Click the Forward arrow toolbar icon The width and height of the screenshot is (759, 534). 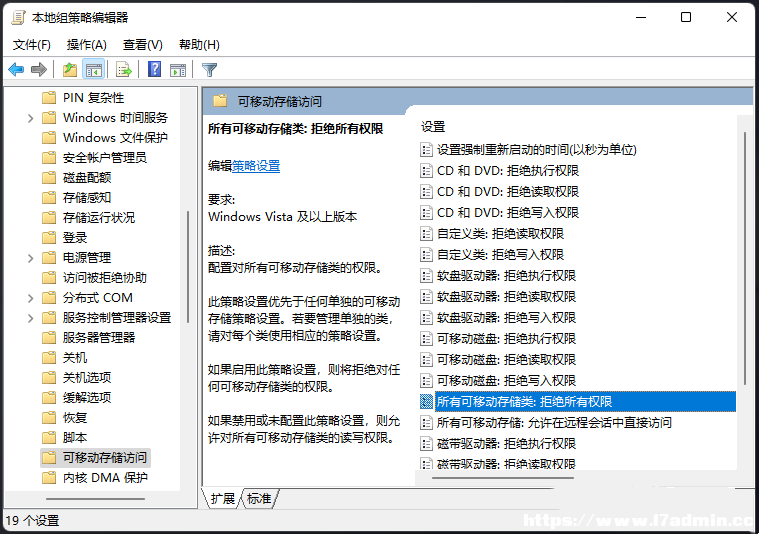[x=39, y=70]
